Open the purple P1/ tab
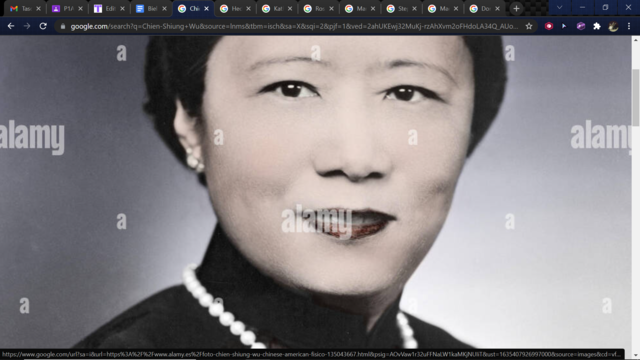 click(x=64, y=9)
